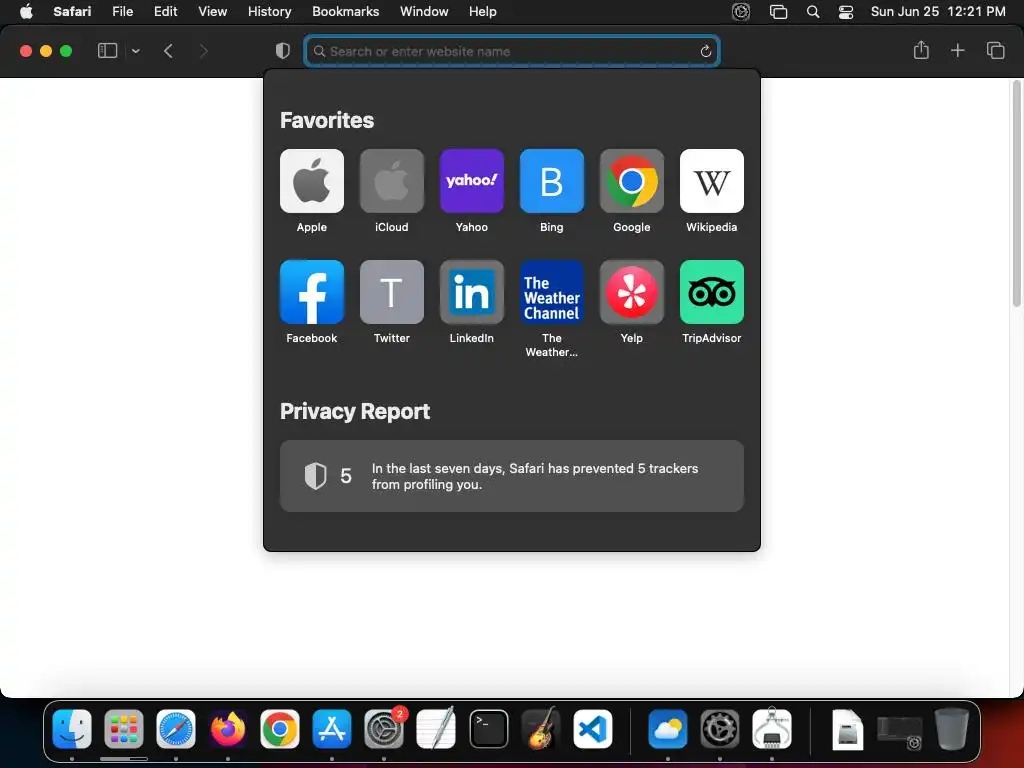Open GarageBand from the Dock

click(541, 729)
